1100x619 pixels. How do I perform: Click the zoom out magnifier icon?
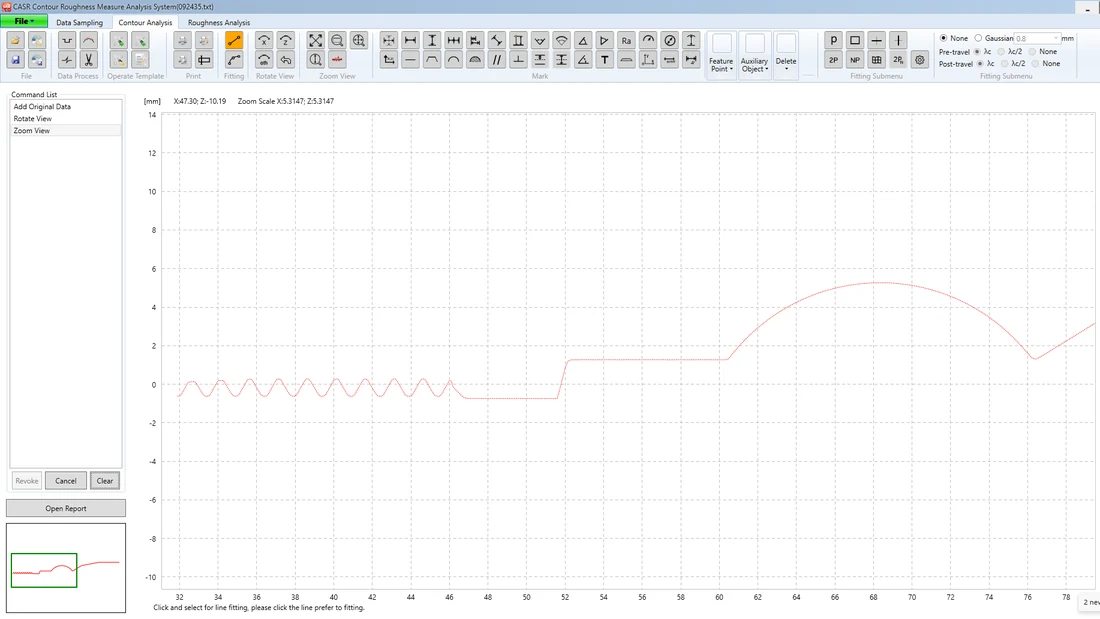tap(337, 41)
